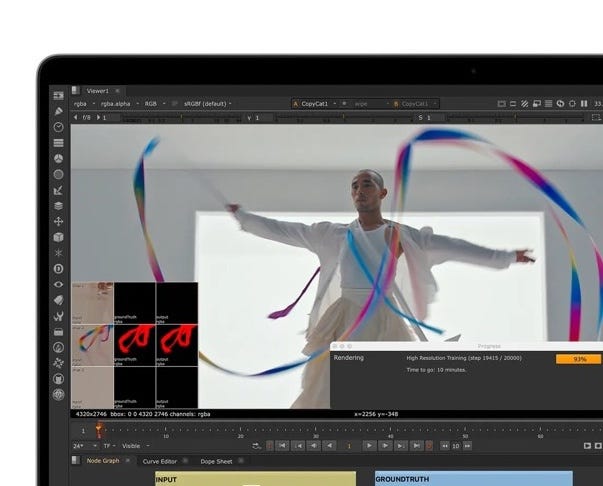Open the Particles nodes menu
Screen dimensions: 603x486
point(58,253)
